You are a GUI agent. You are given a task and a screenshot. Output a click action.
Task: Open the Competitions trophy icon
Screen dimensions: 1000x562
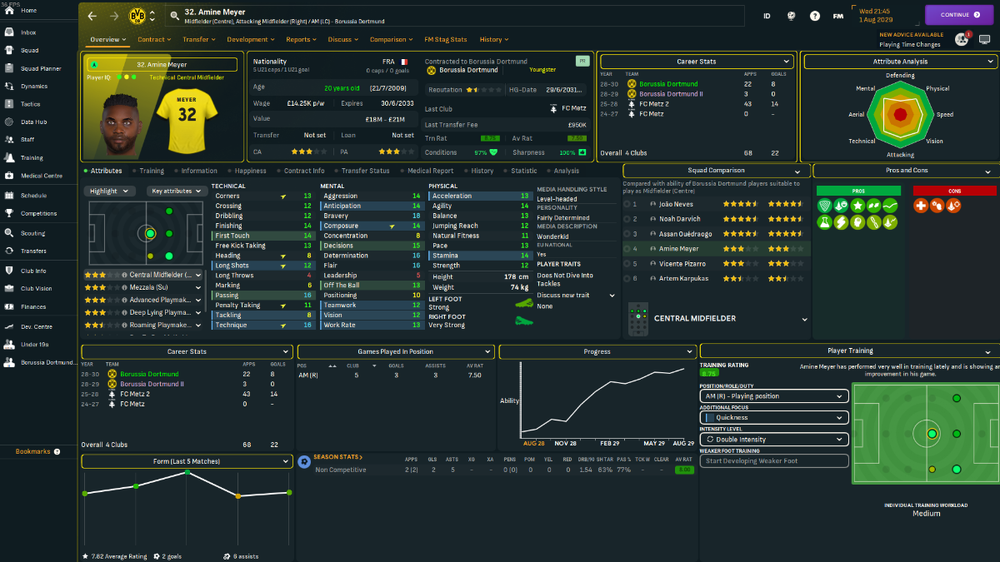[9, 213]
